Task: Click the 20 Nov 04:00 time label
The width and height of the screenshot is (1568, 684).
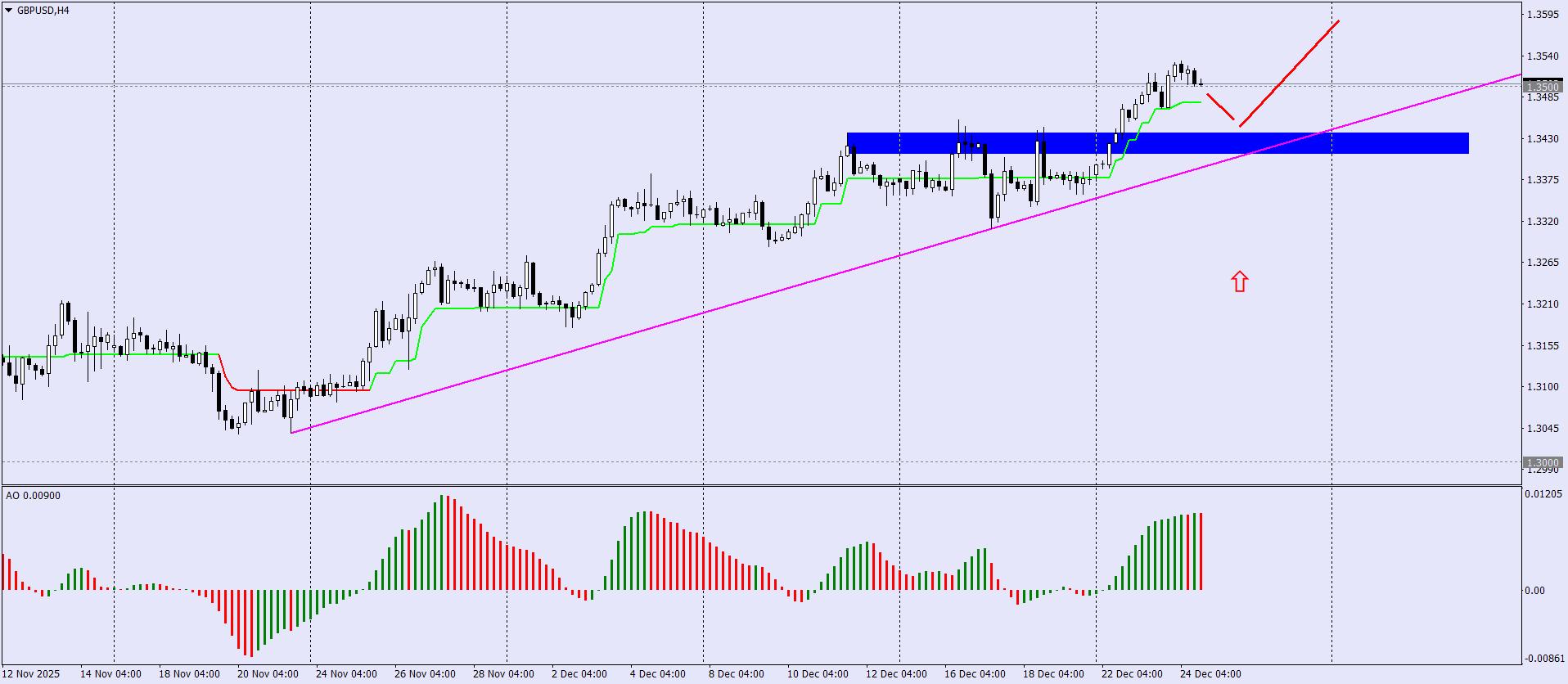Action: [268, 674]
